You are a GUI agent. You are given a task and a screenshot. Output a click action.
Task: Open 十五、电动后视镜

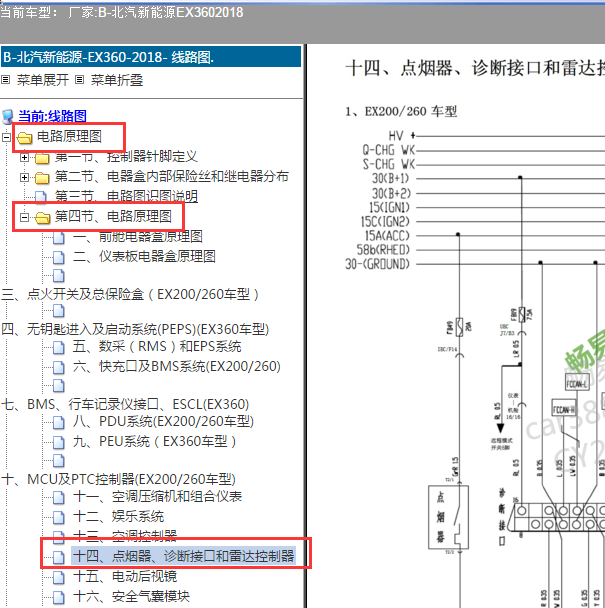point(125,577)
